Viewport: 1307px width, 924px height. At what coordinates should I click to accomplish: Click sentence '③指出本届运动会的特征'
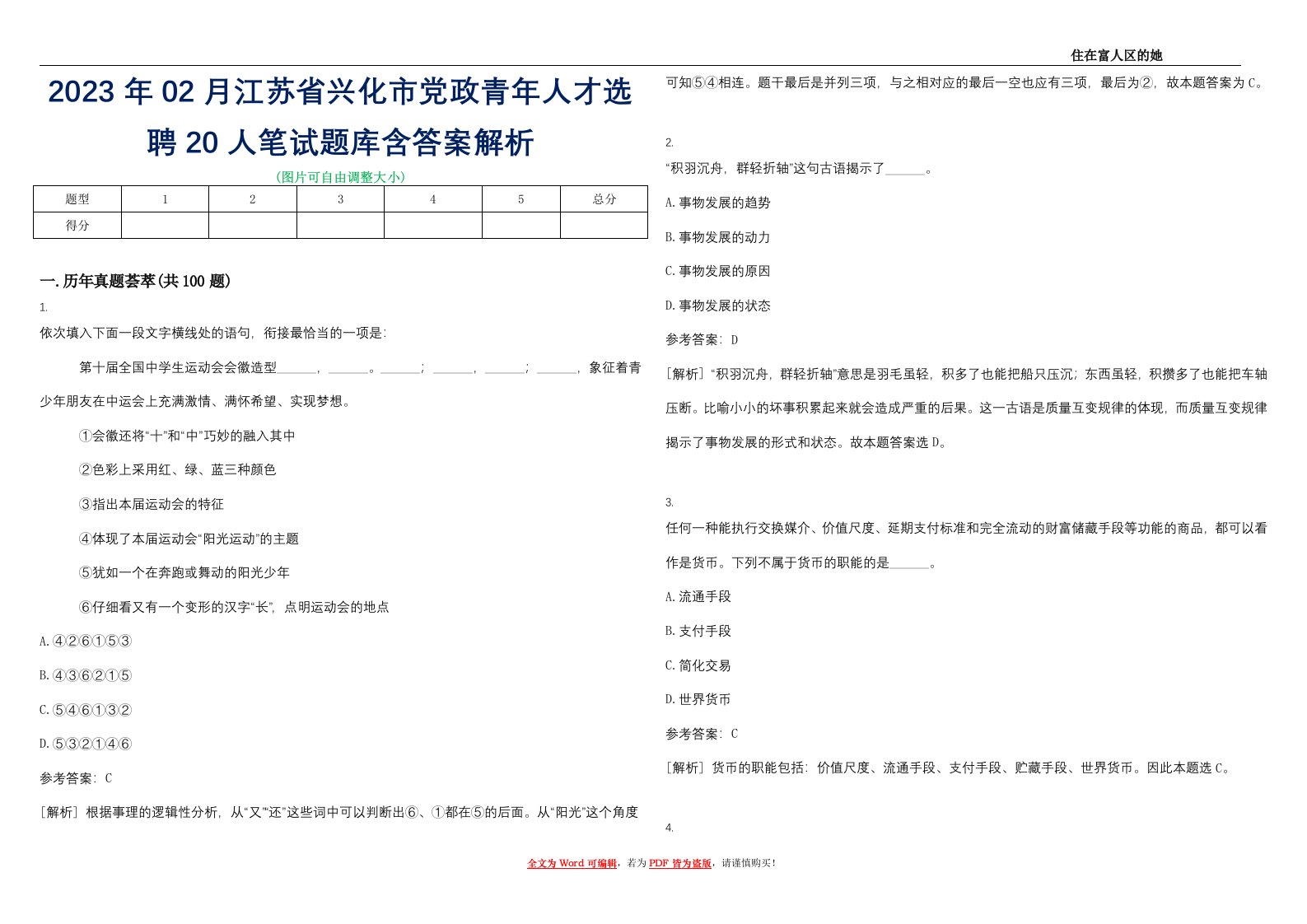[151, 504]
